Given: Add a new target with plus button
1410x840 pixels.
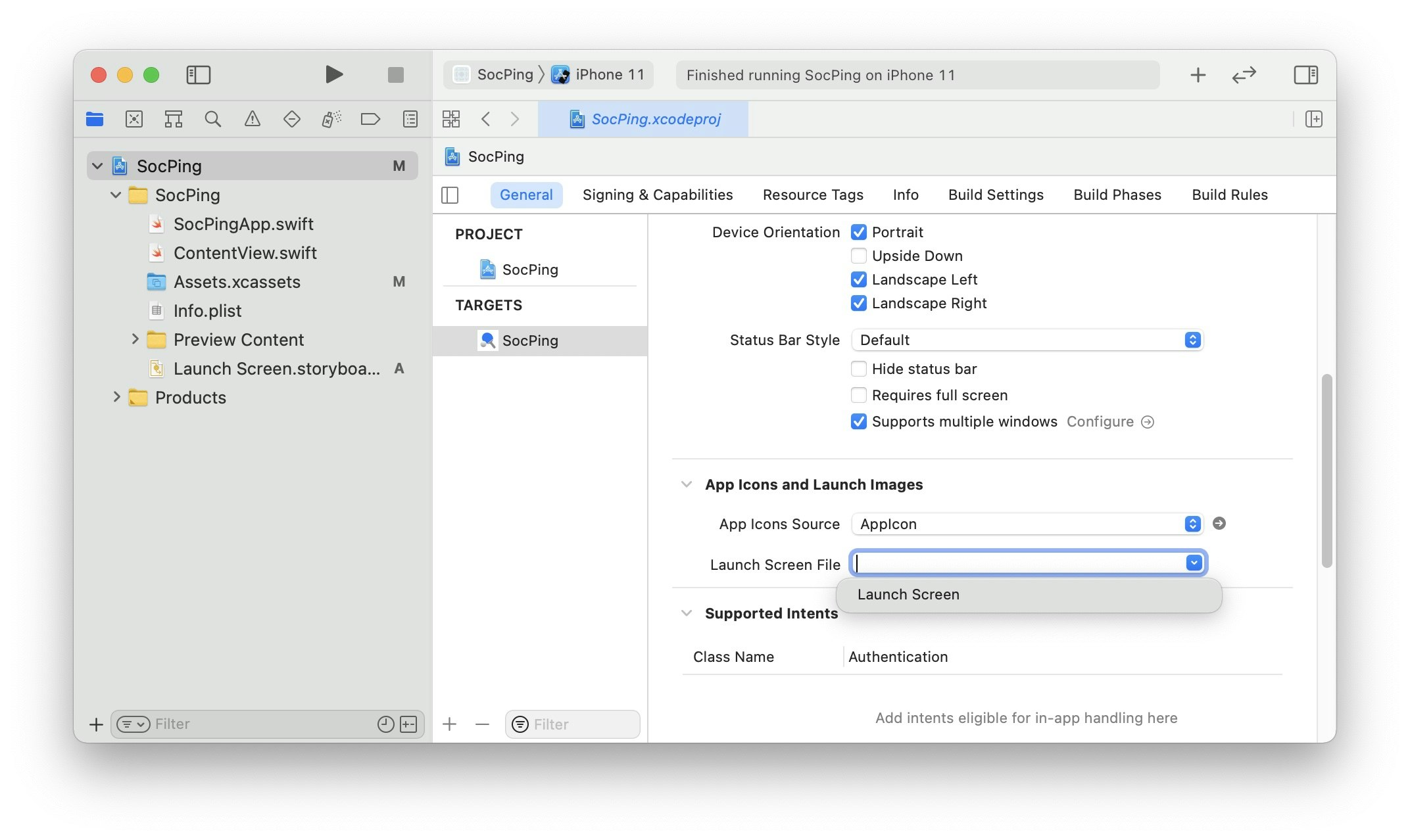Looking at the screenshot, I should tap(450, 724).
